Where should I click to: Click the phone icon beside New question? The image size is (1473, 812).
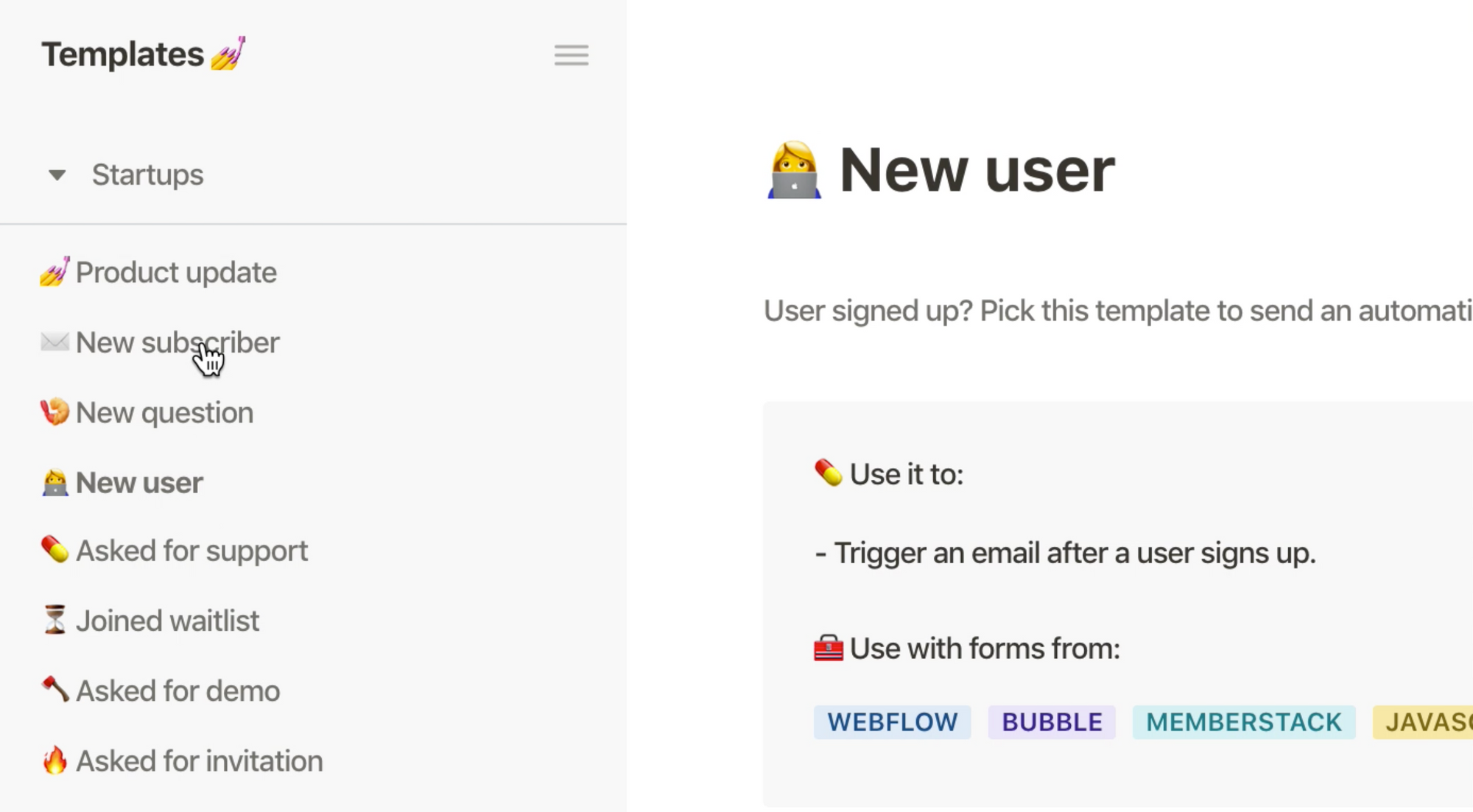click(x=55, y=412)
